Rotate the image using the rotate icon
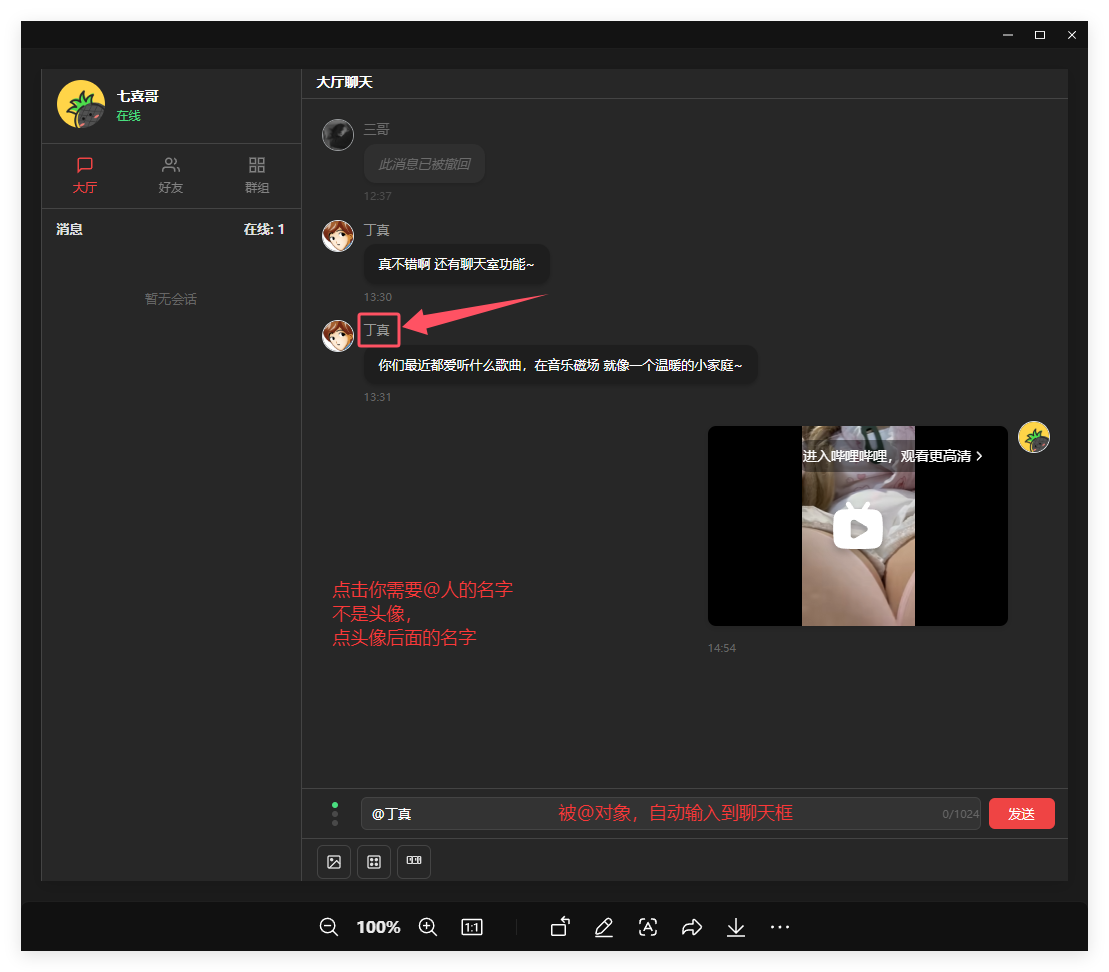The image size is (1109, 972). point(560,927)
